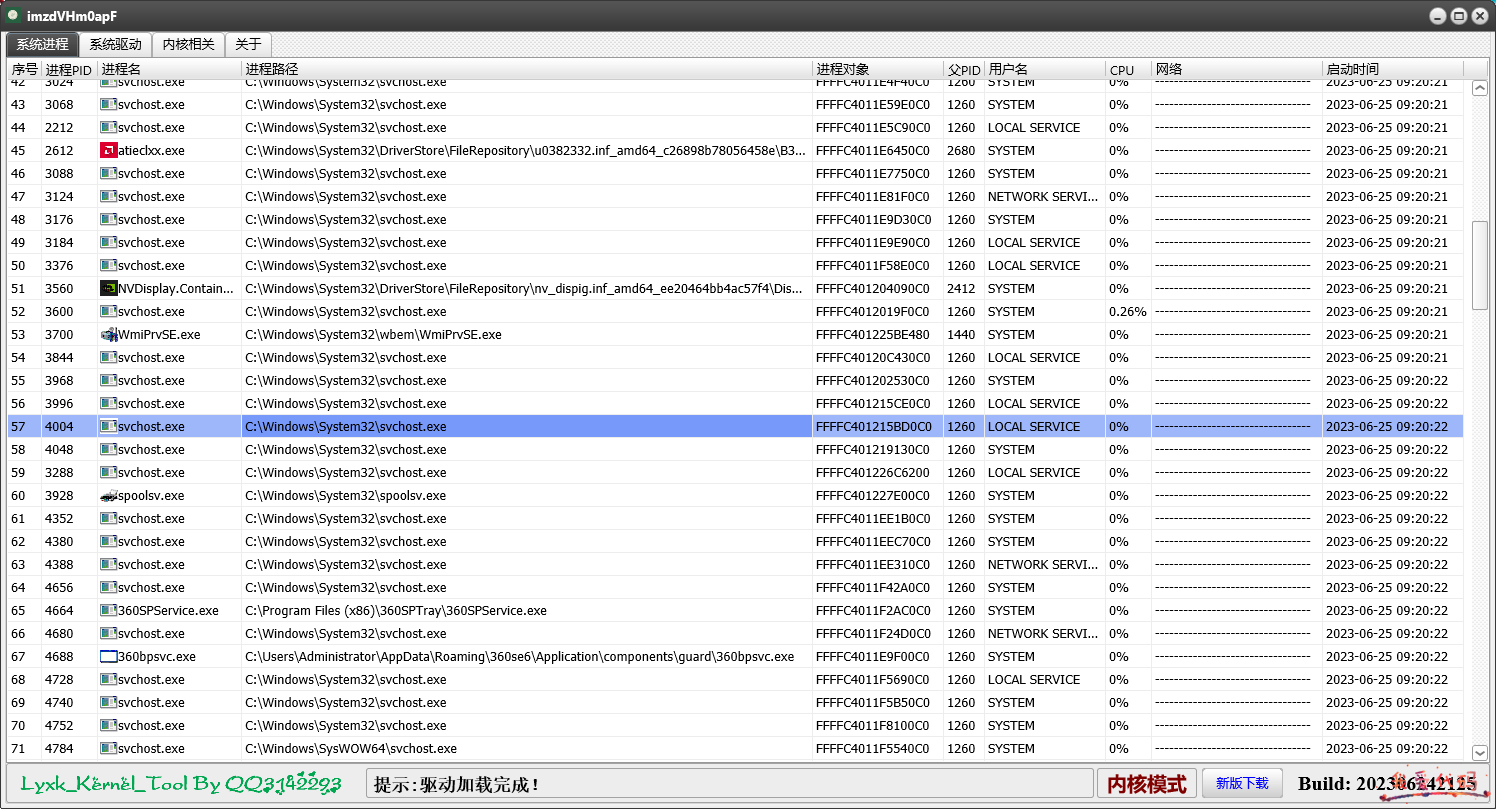Click the svchost.exe icon for PID 4784
Image resolution: width=1496 pixels, height=809 pixels.
109,749
